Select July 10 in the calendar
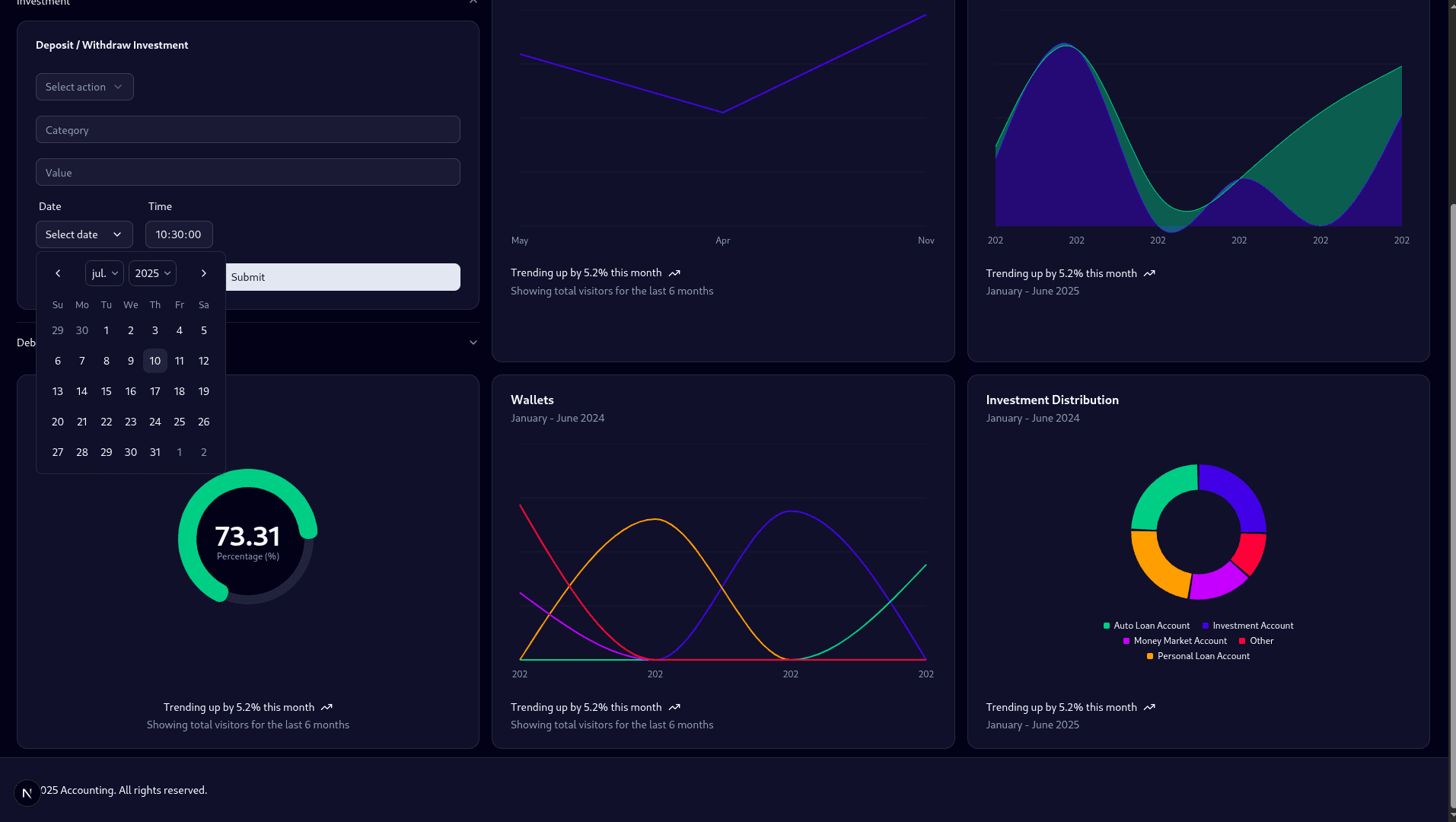This screenshot has width=1456, height=822. (155, 361)
